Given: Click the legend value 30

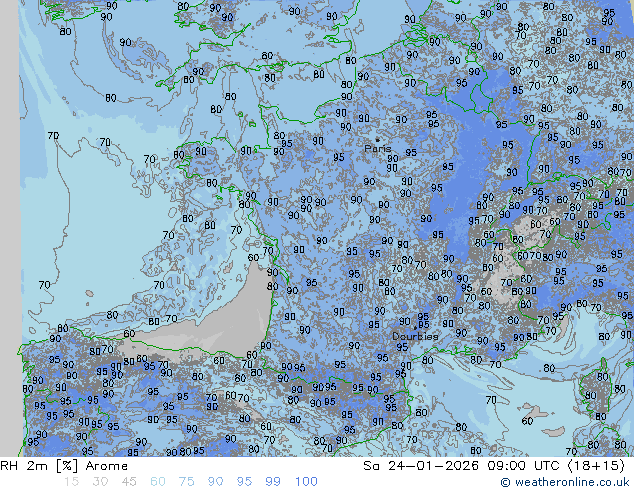Looking at the screenshot, I should pyautogui.click(x=100, y=482).
